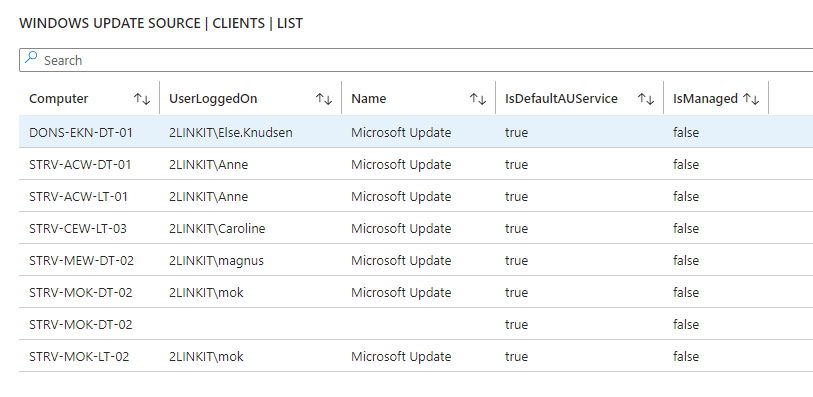Select the STRV-MEW-DT-02 computer cell
813x397 pixels.
81,261
